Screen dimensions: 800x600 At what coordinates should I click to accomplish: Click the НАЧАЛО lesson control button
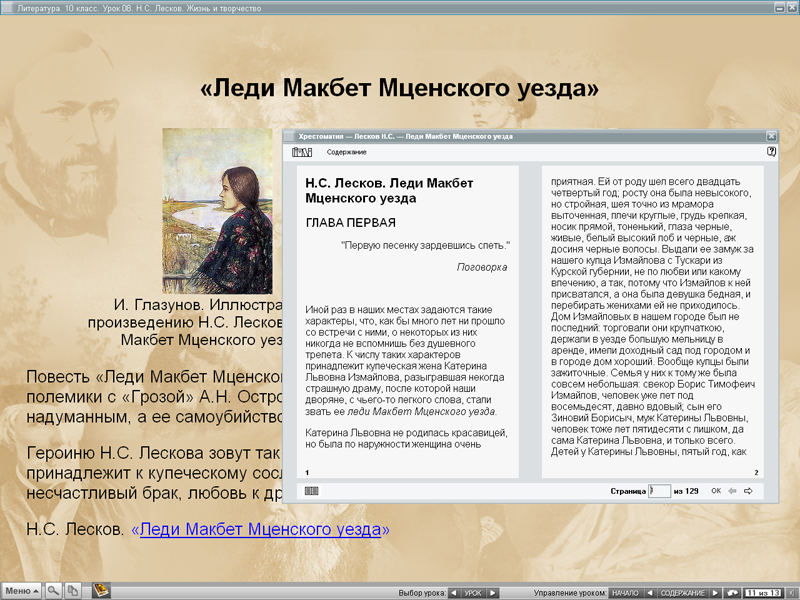click(x=624, y=593)
